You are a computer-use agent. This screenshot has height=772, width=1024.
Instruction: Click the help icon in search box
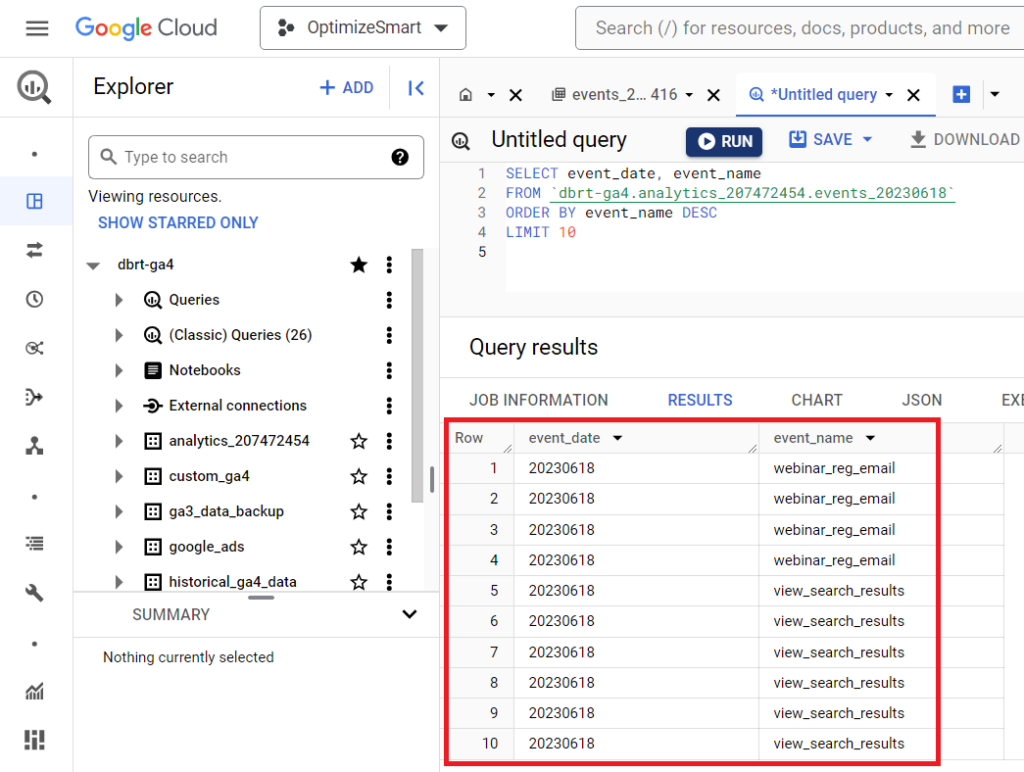coord(400,157)
